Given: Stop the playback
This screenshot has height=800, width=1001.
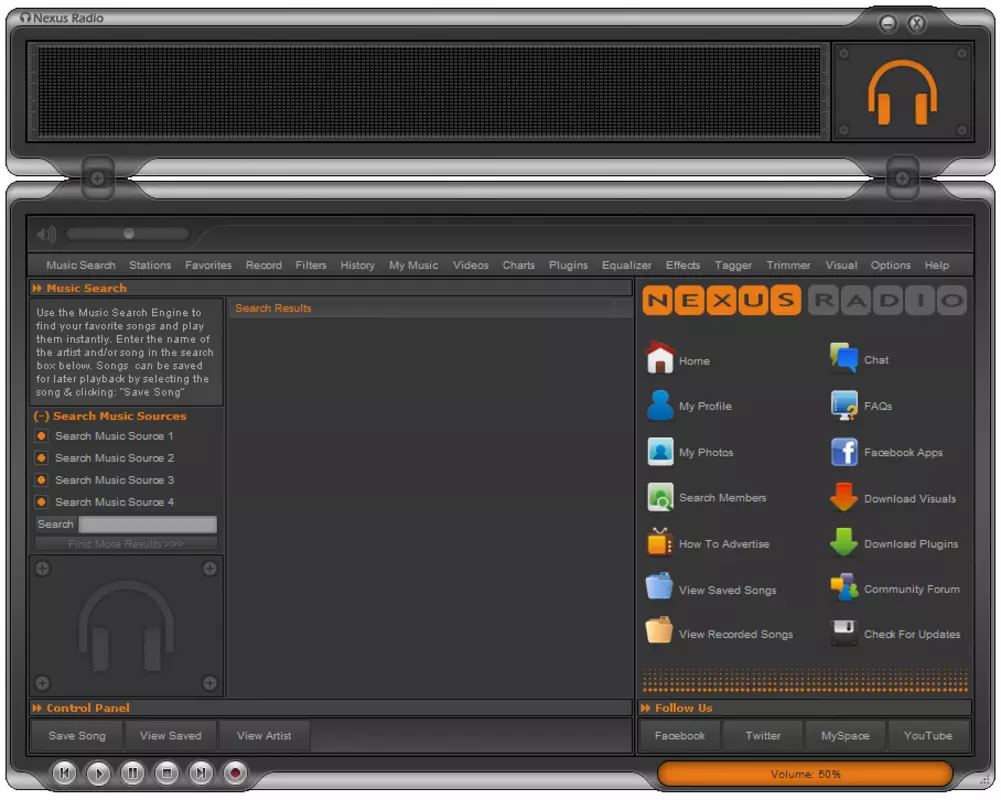Looking at the screenshot, I should 167,773.
